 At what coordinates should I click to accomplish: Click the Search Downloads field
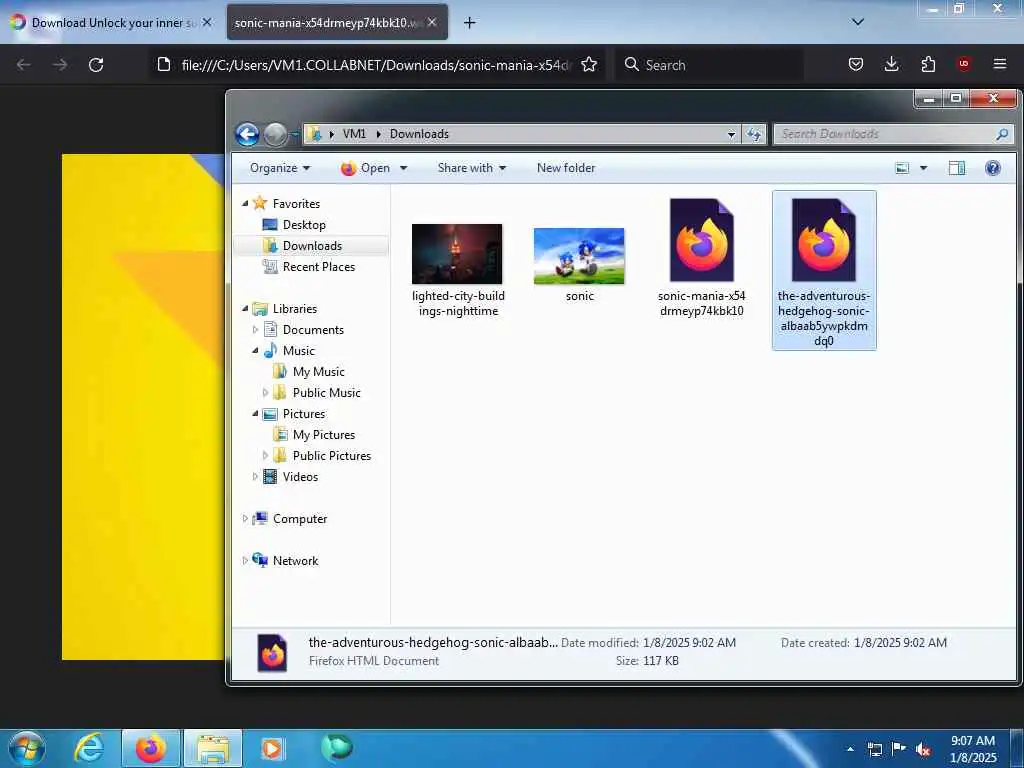click(x=893, y=134)
